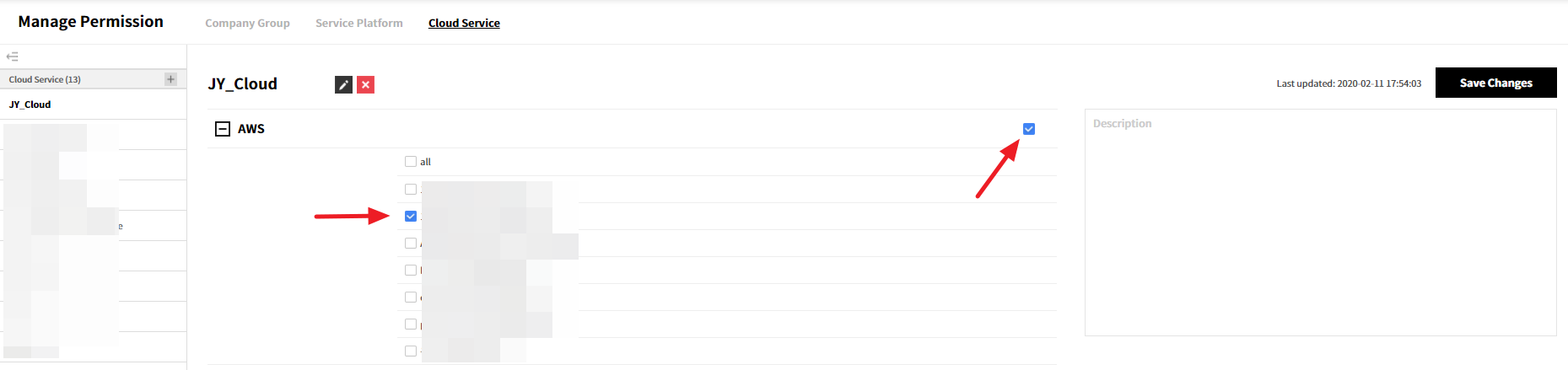Add a new cloud service with plus icon
The width and height of the screenshot is (1568, 370).
[x=170, y=79]
